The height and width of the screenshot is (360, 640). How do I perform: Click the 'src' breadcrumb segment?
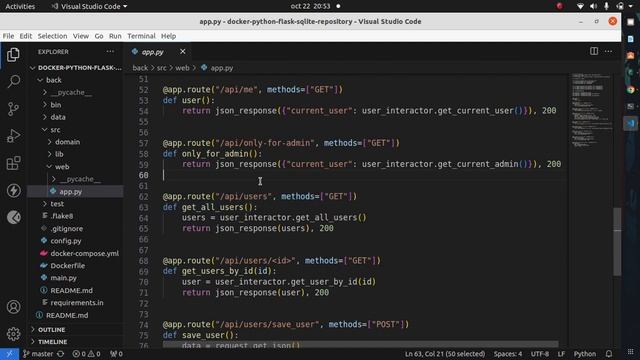point(162,68)
